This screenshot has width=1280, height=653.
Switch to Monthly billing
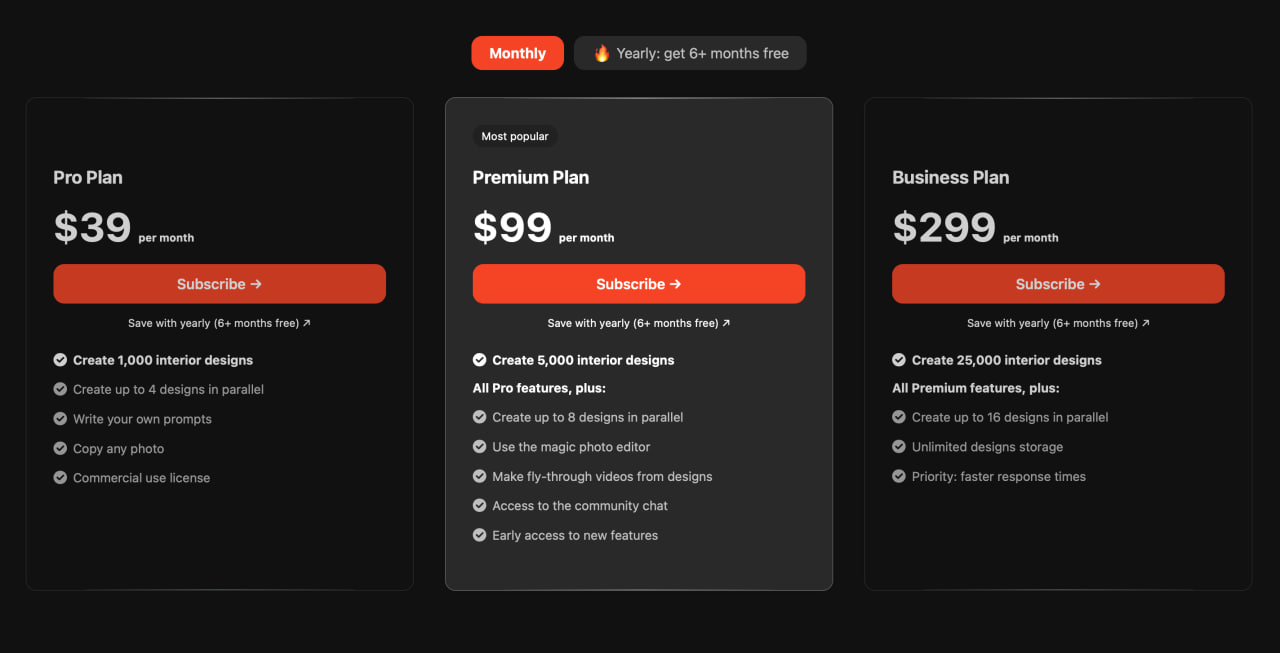pos(518,53)
